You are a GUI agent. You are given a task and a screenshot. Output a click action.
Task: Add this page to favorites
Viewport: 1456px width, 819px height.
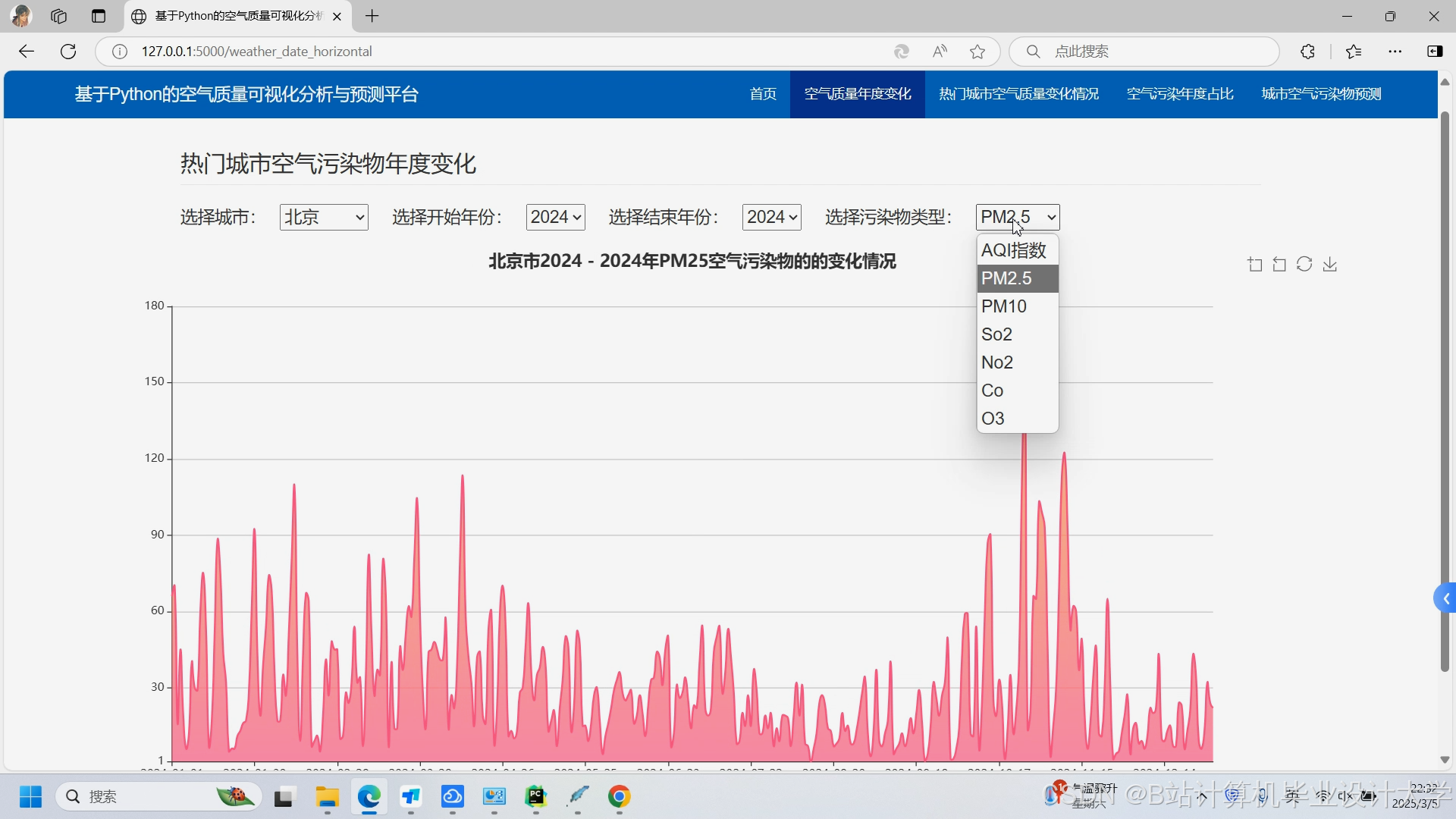coord(977,52)
